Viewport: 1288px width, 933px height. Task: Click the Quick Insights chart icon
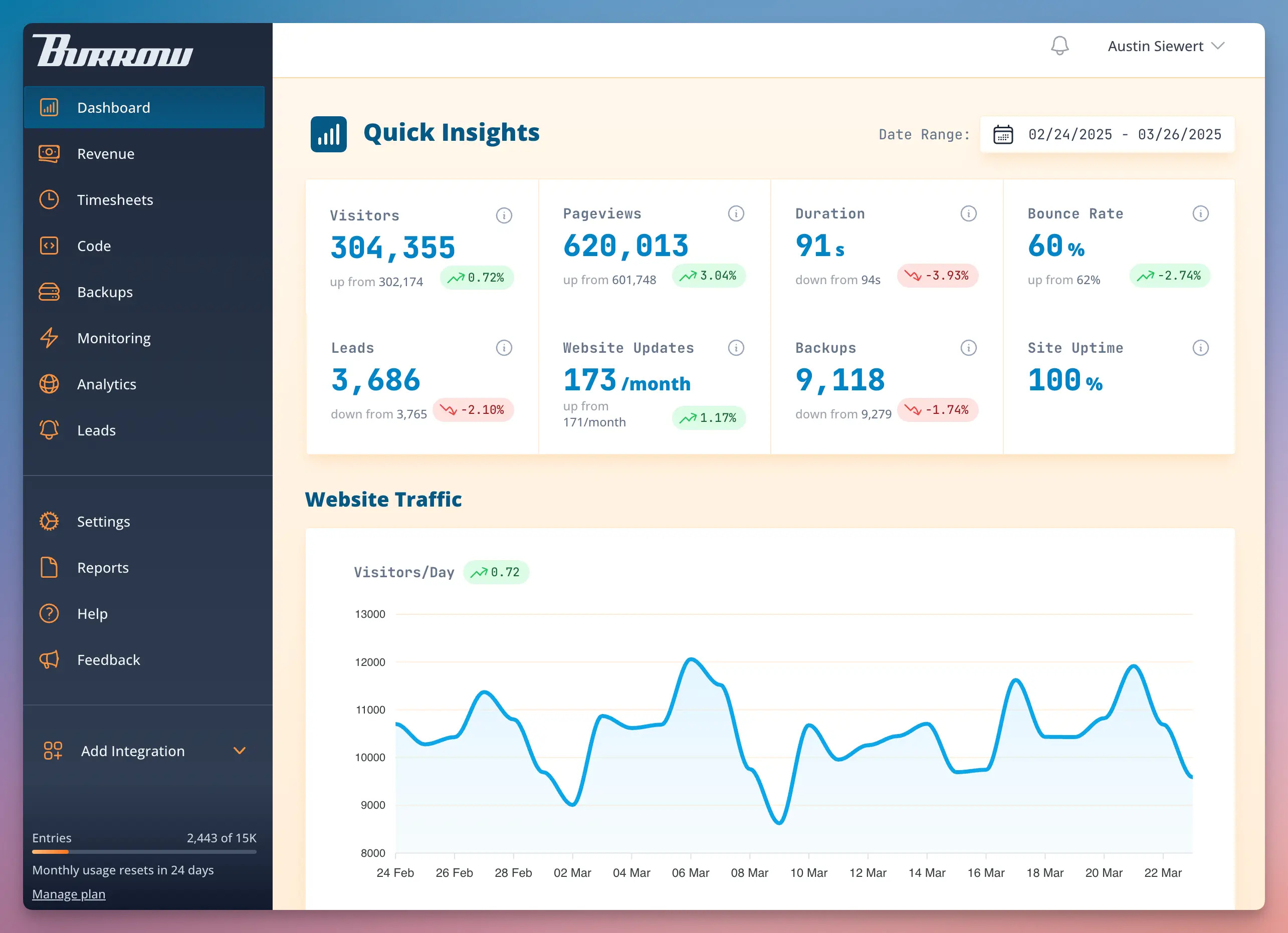(328, 134)
